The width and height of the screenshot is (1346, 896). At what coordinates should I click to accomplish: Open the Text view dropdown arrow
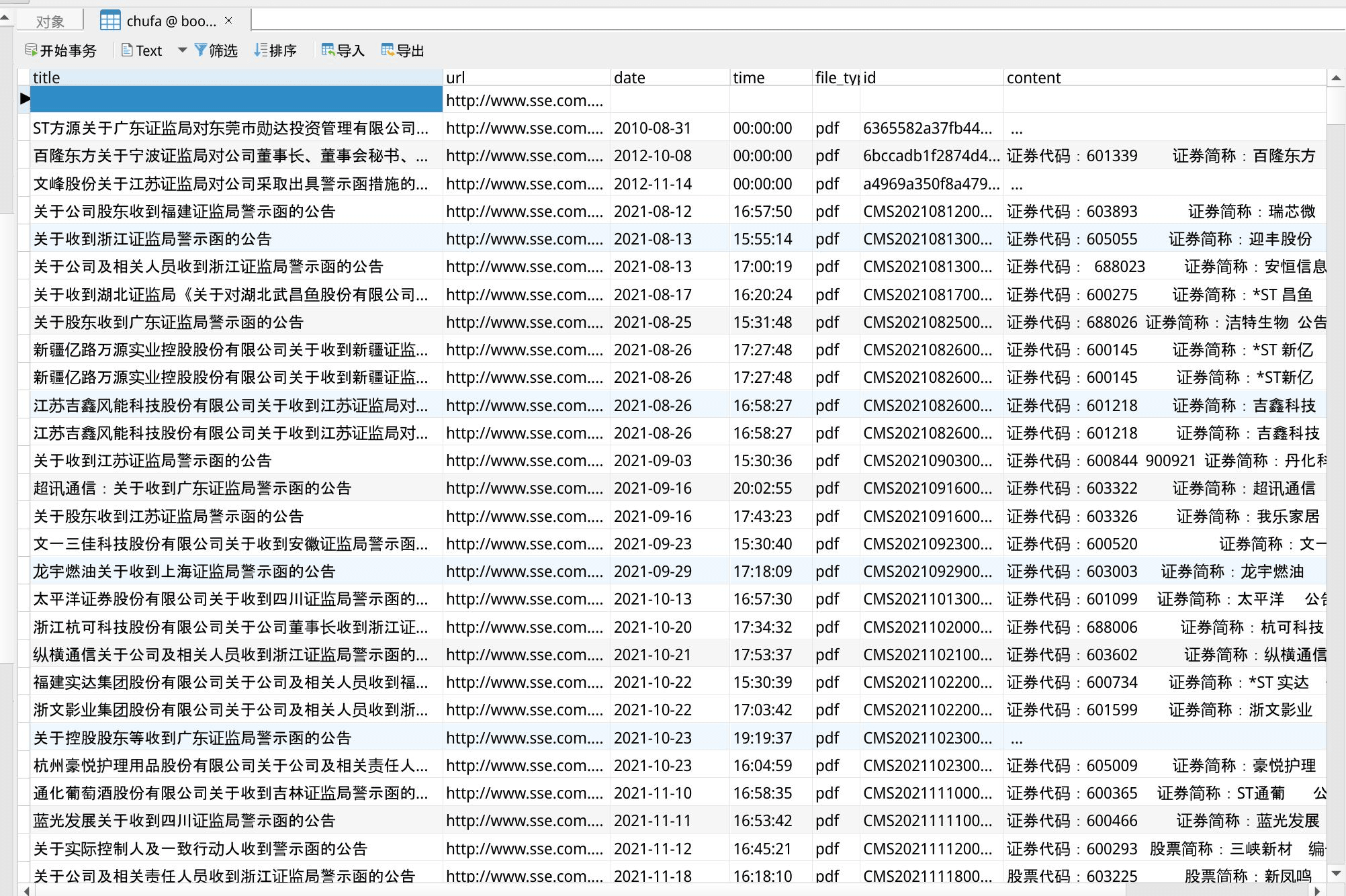click(182, 50)
